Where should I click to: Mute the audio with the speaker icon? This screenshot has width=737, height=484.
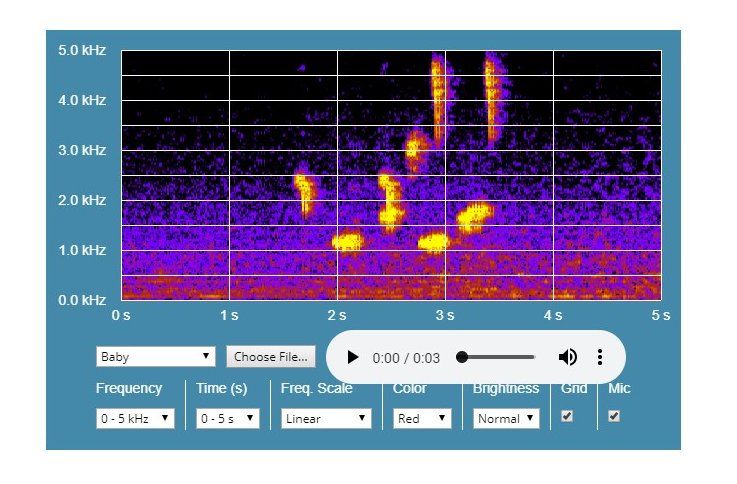pyautogui.click(x=567, y=357)
